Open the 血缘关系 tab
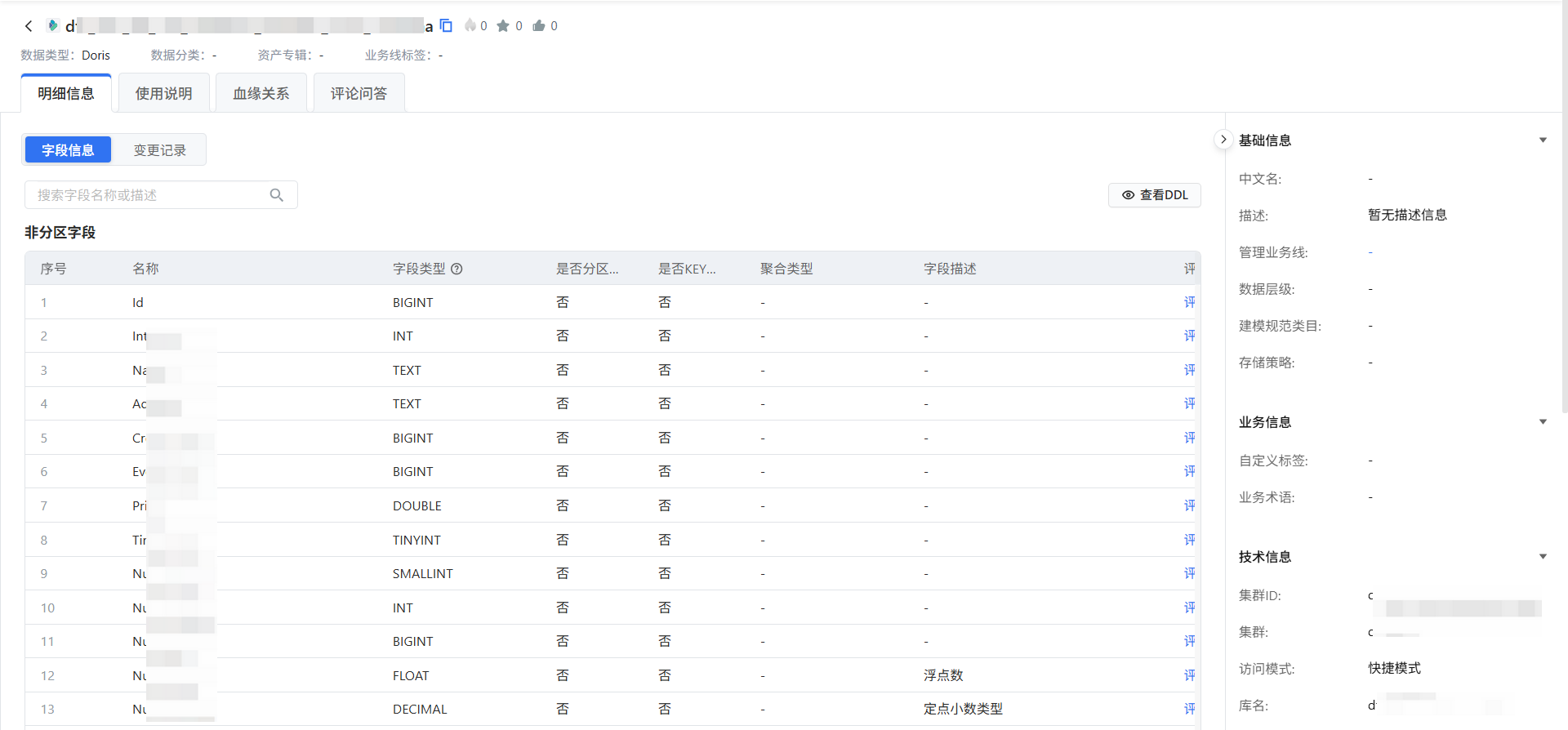Viewport: 1568px width, 730px height. 261,94
